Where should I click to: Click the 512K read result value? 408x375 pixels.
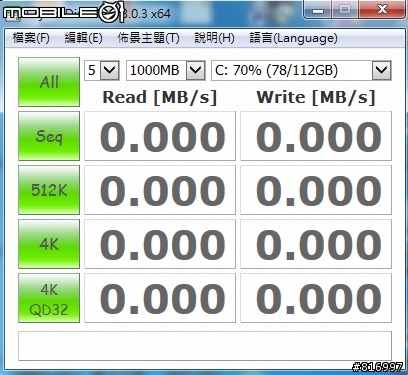pos(160,190)
